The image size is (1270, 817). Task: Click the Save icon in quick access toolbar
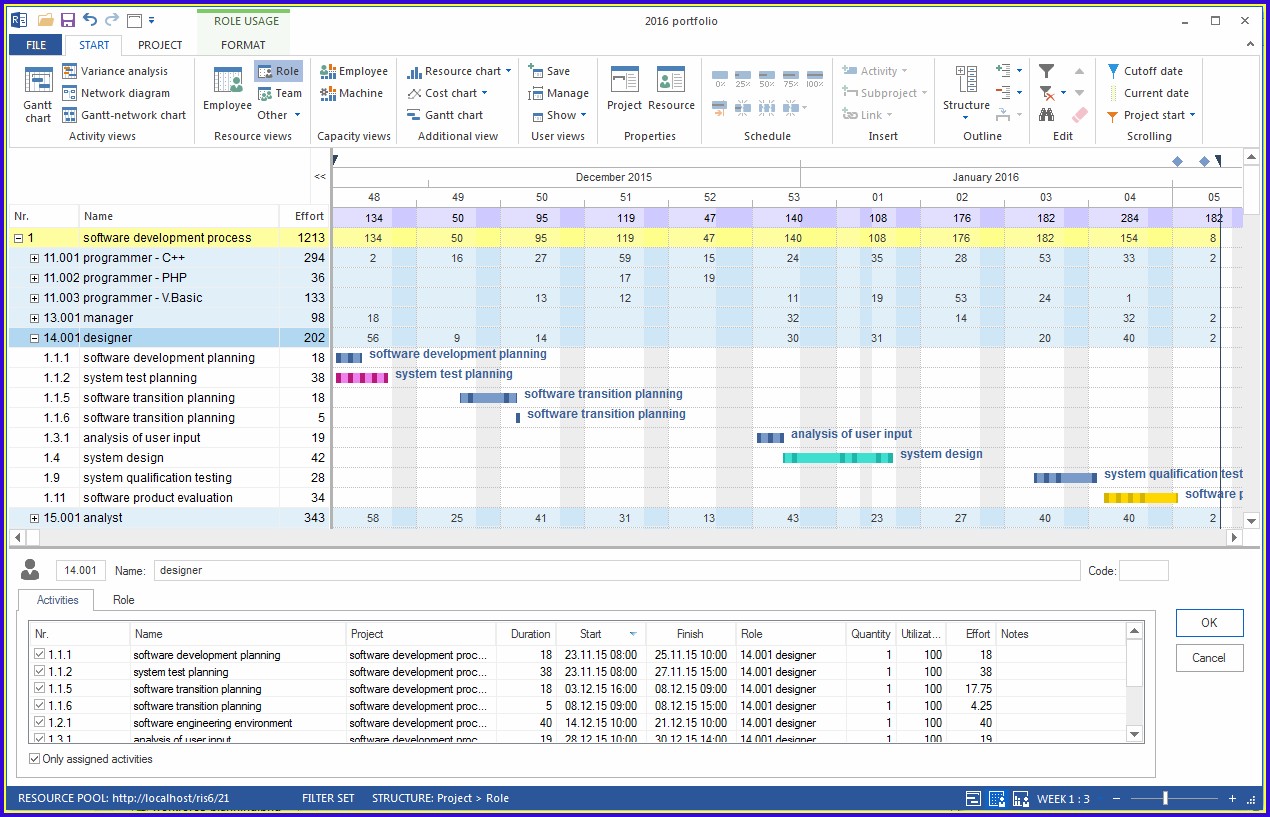[68, 20]
